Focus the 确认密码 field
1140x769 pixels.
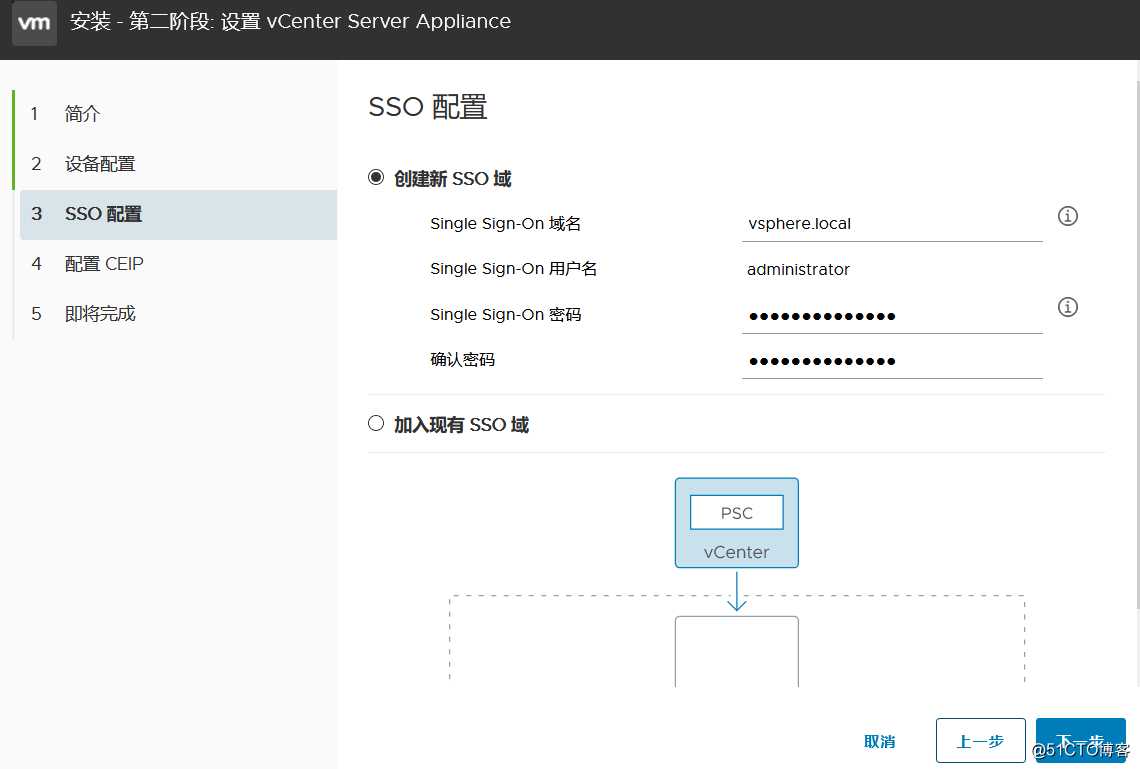pyautogui.click(x=892, y=361)
